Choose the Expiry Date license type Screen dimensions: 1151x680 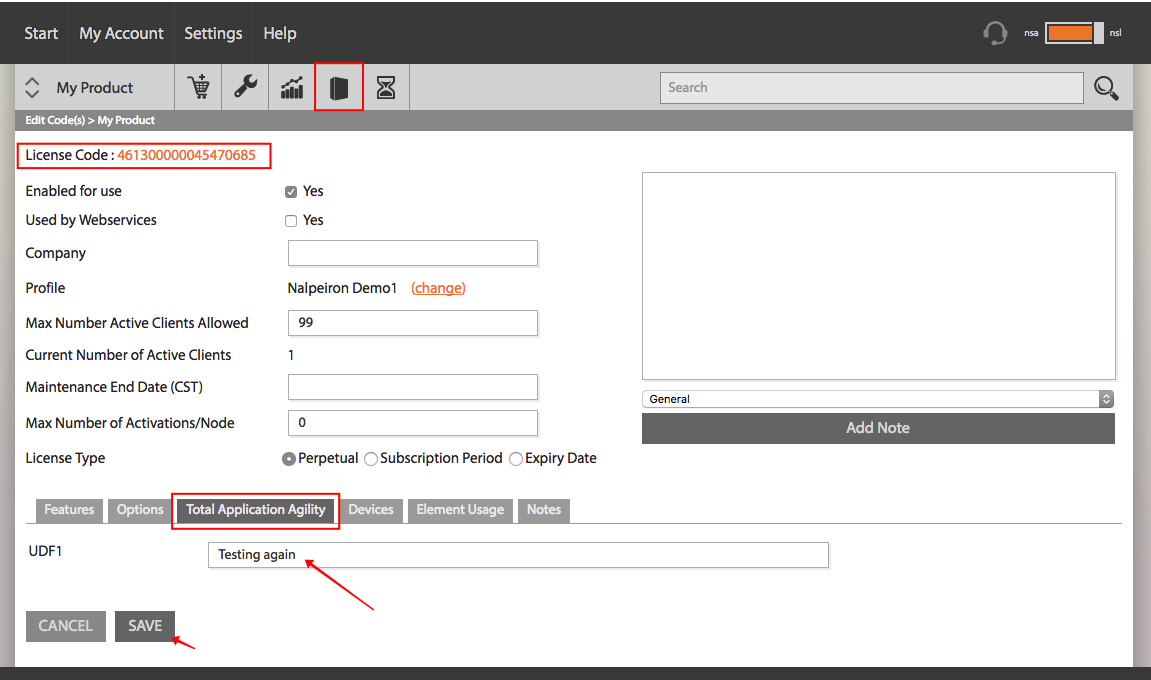point(516,459)
